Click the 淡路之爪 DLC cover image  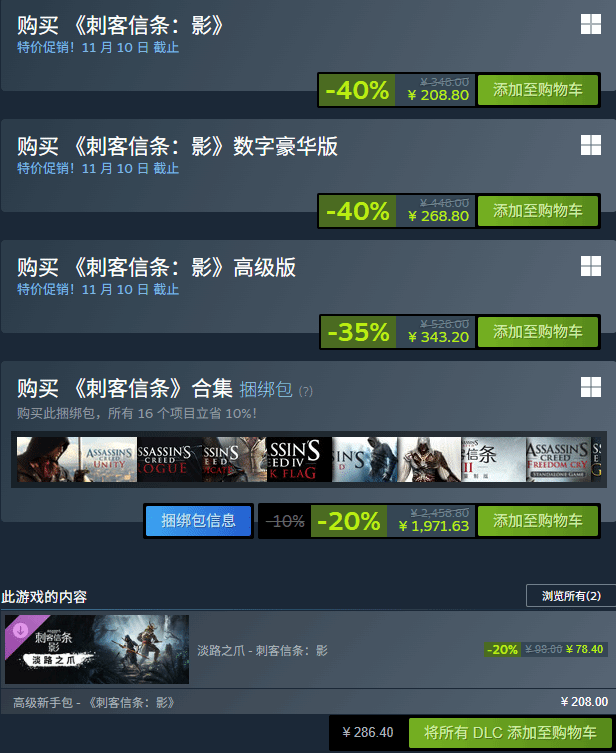(x=97, y=649)
